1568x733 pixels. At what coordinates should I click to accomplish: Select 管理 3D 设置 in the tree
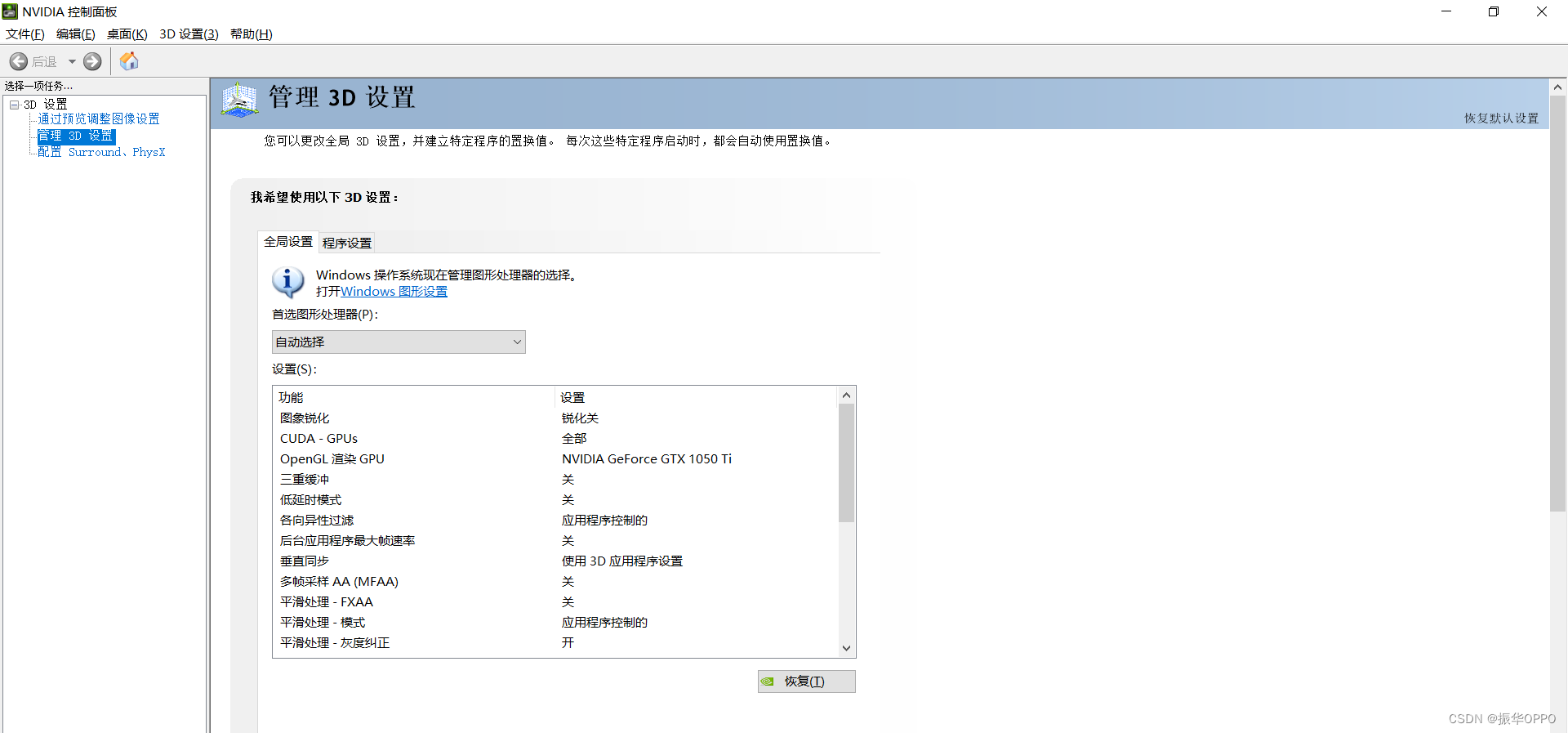click(76, 136)
